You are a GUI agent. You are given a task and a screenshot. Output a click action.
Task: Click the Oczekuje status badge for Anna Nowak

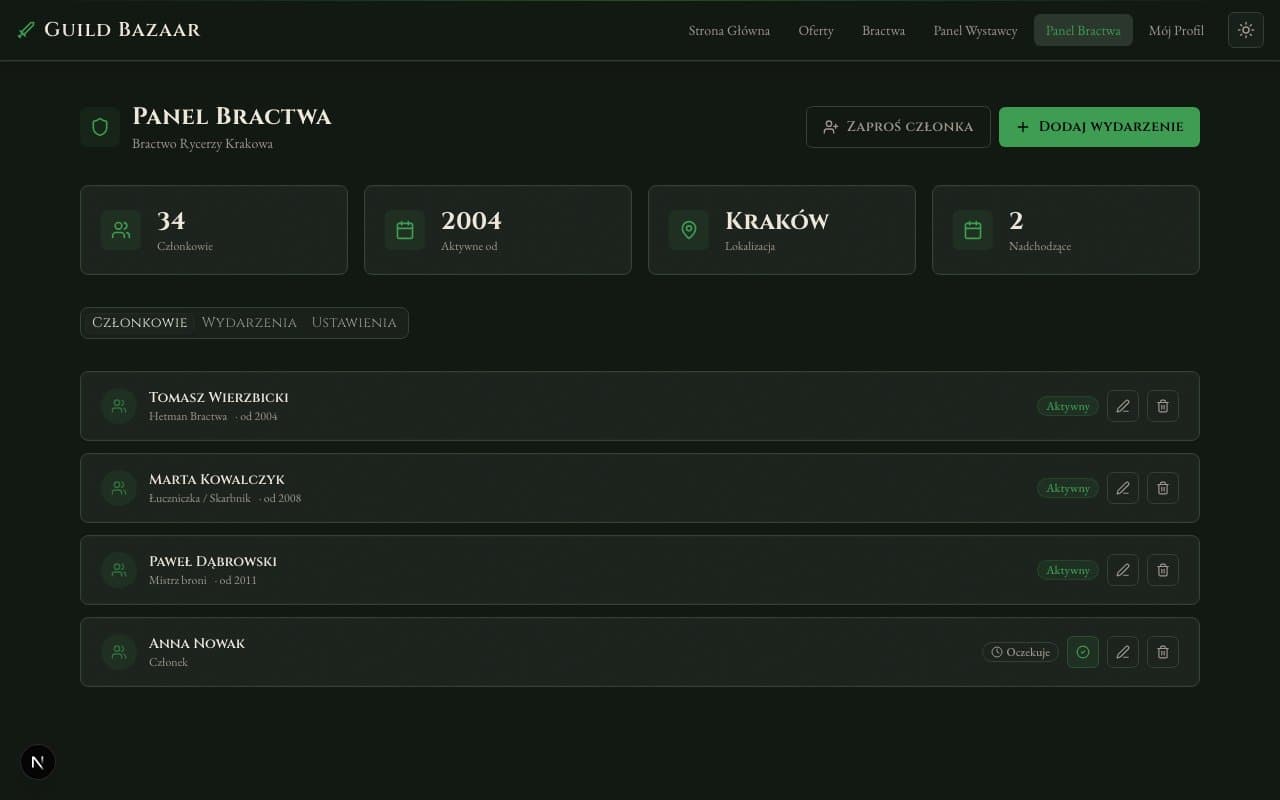1020,652
